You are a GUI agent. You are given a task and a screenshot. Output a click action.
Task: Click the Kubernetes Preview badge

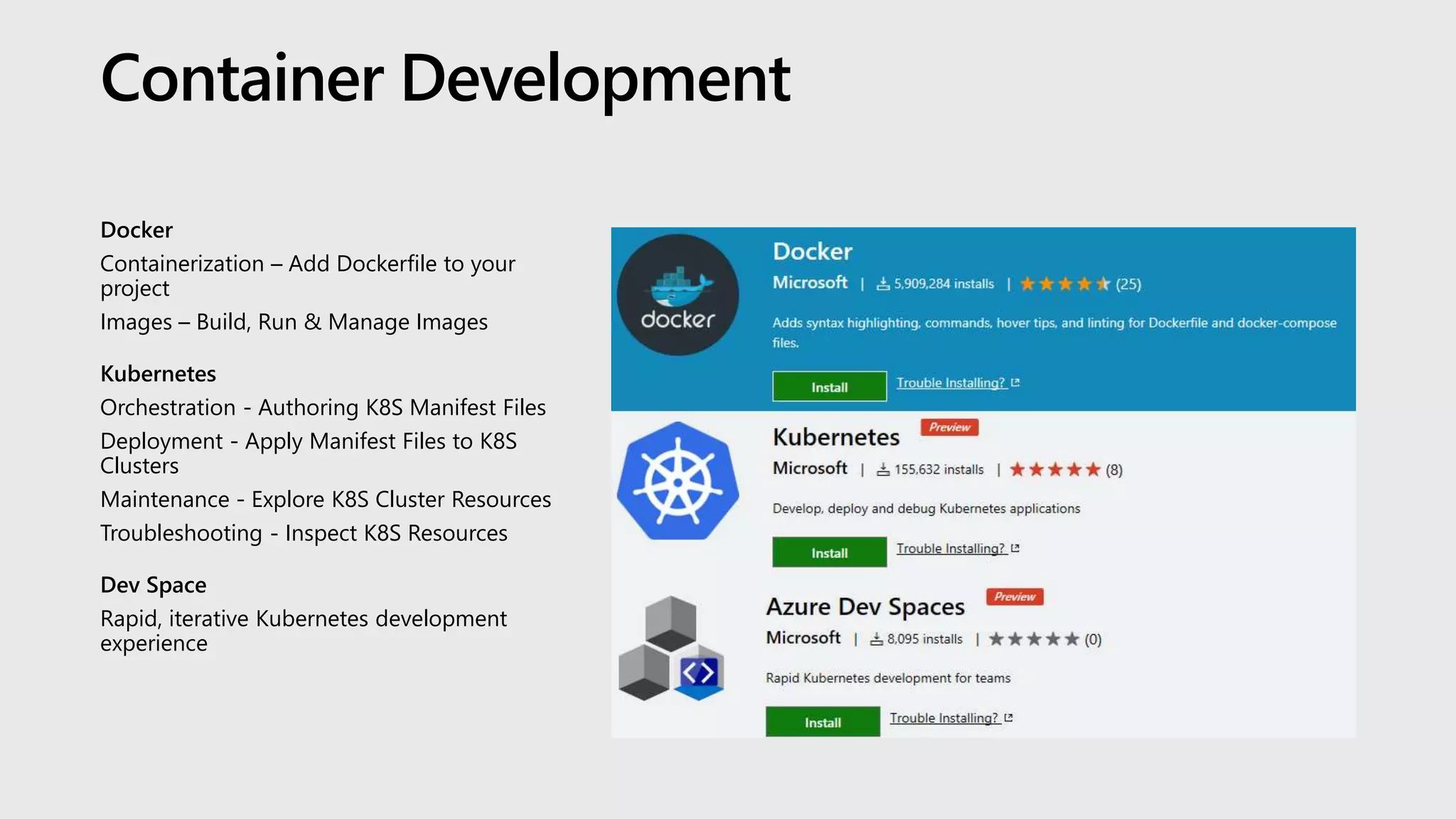coord(949,427)
